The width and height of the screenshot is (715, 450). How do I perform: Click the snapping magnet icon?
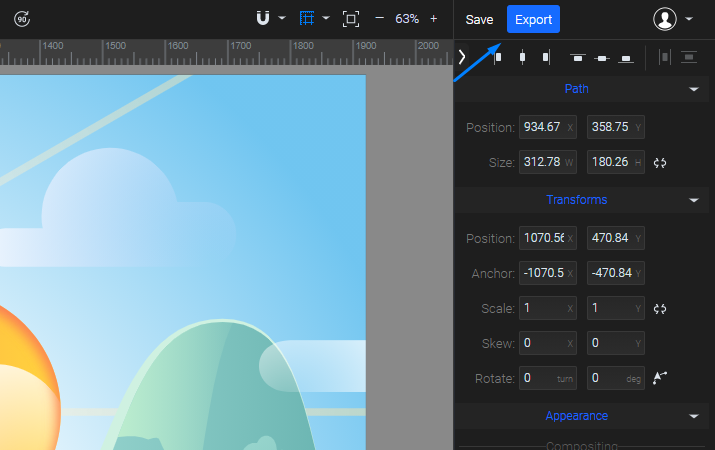(x=263, y=19)
